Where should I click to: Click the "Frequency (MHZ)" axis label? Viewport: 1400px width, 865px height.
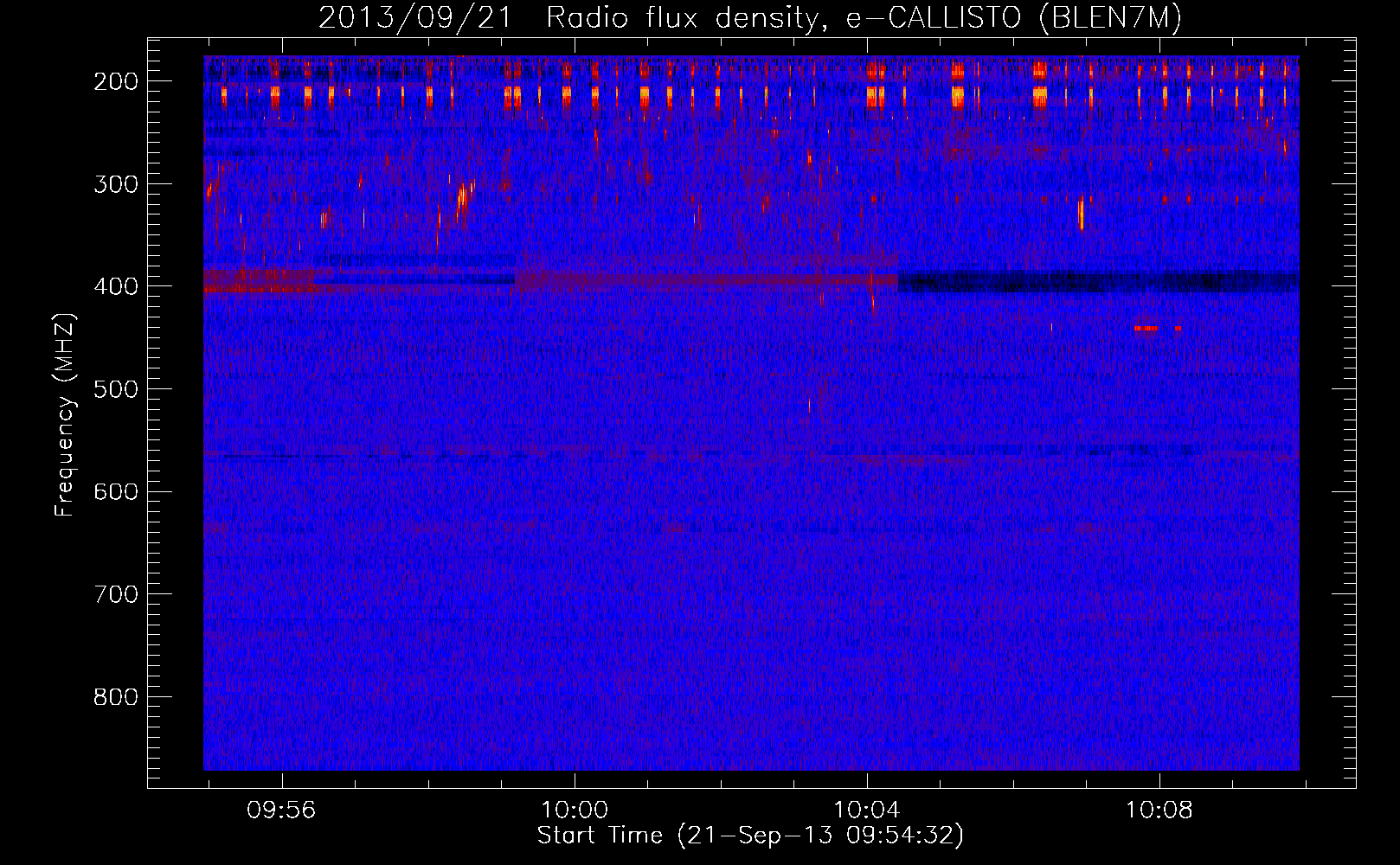(x=65, y=414)
